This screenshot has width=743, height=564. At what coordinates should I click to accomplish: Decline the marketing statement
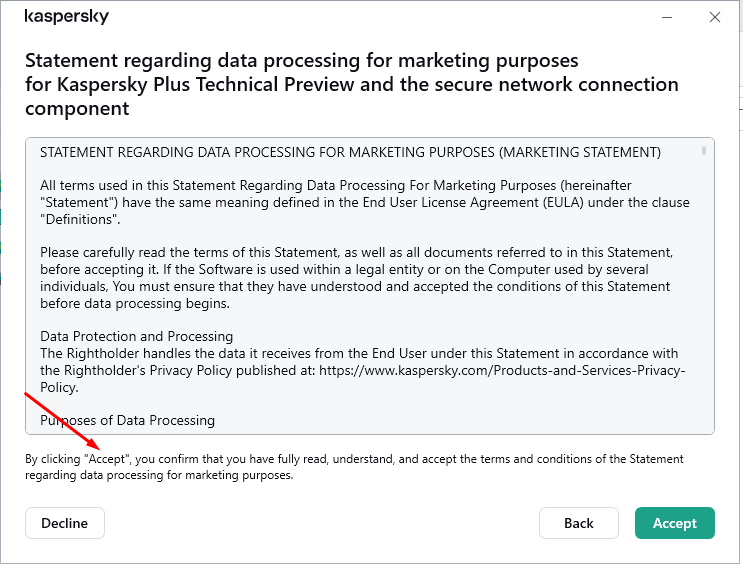(x=65, y=523)
